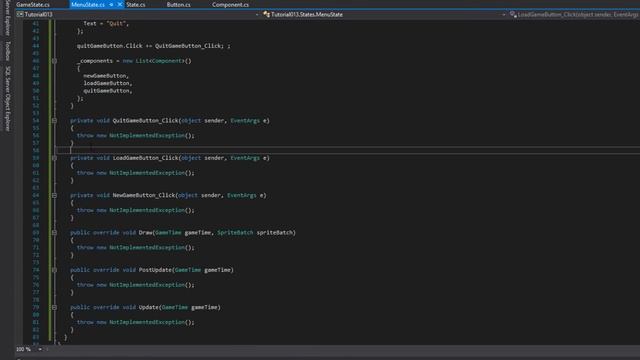Viewport: 640px width, 360px height.
Task: Close the MenuState.cs tab
Action: [x=120, y=4]
